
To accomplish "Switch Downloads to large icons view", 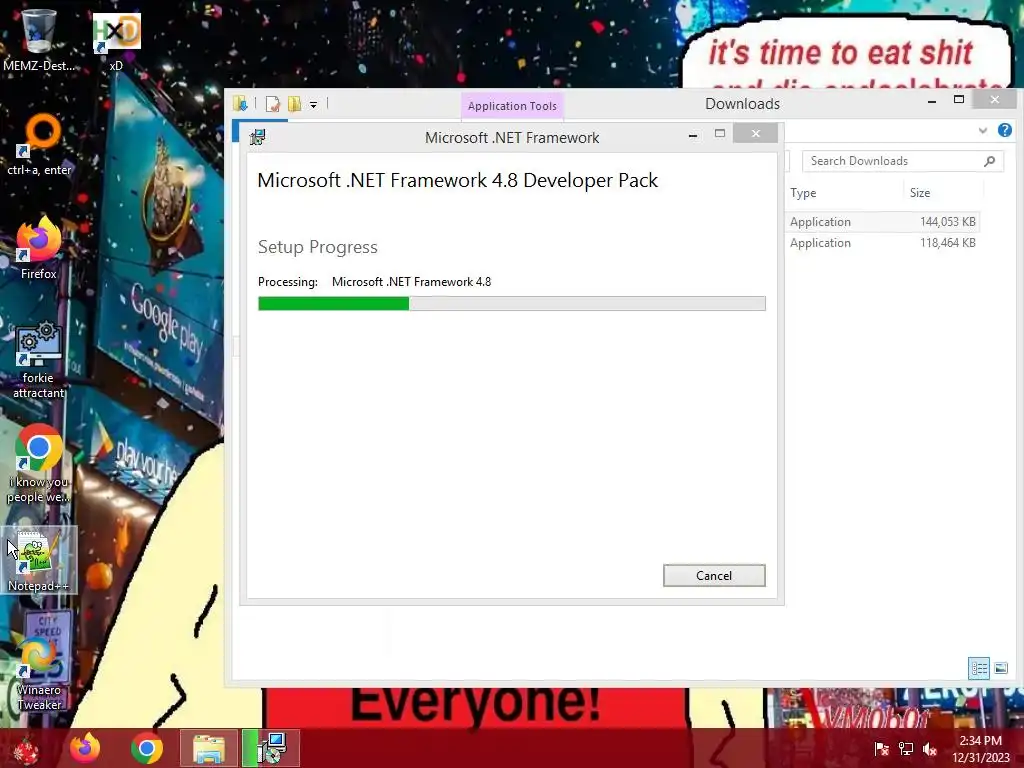I will point(1000,668).
